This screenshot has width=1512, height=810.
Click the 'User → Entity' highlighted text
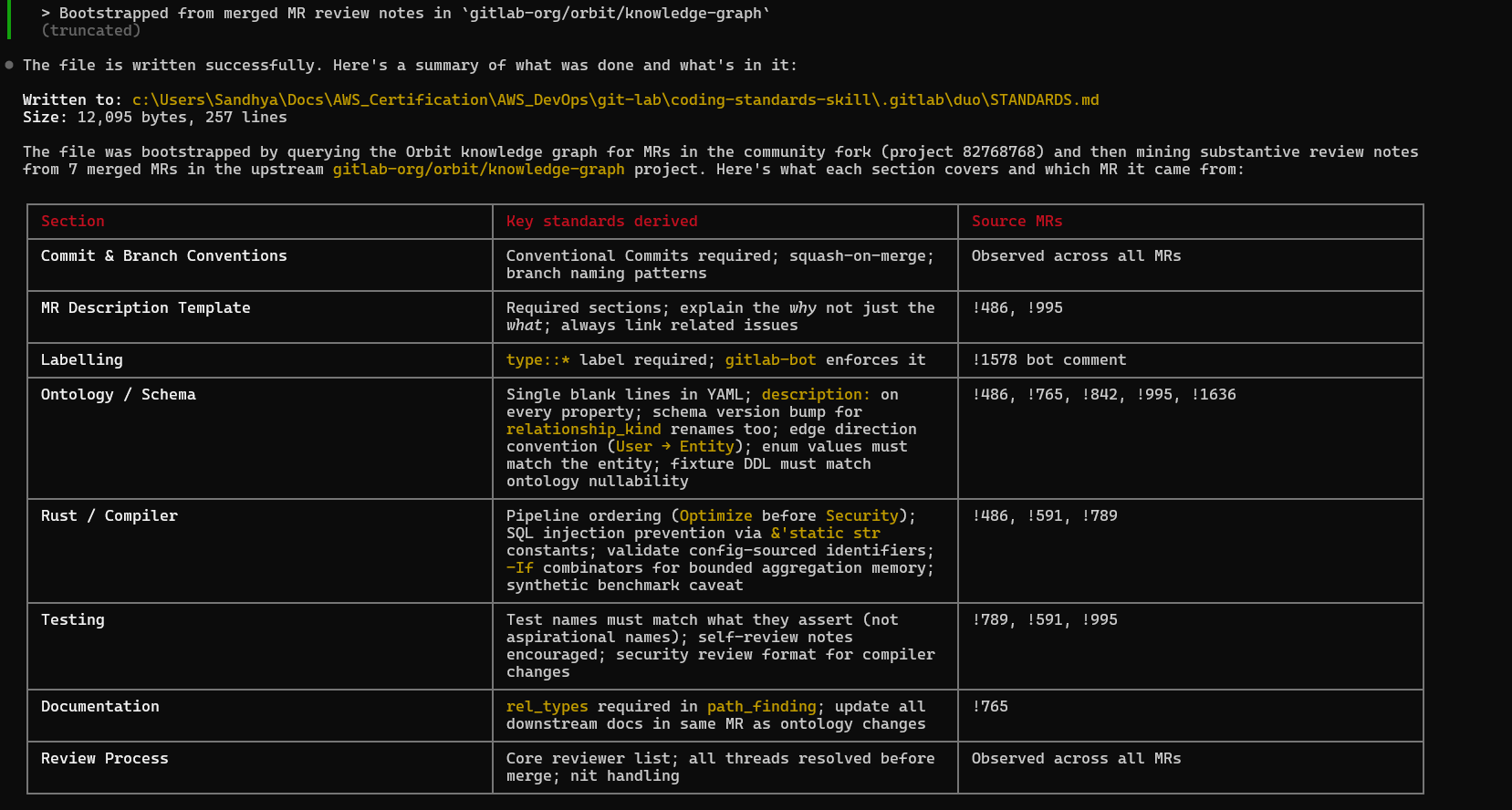click(675, 447)
